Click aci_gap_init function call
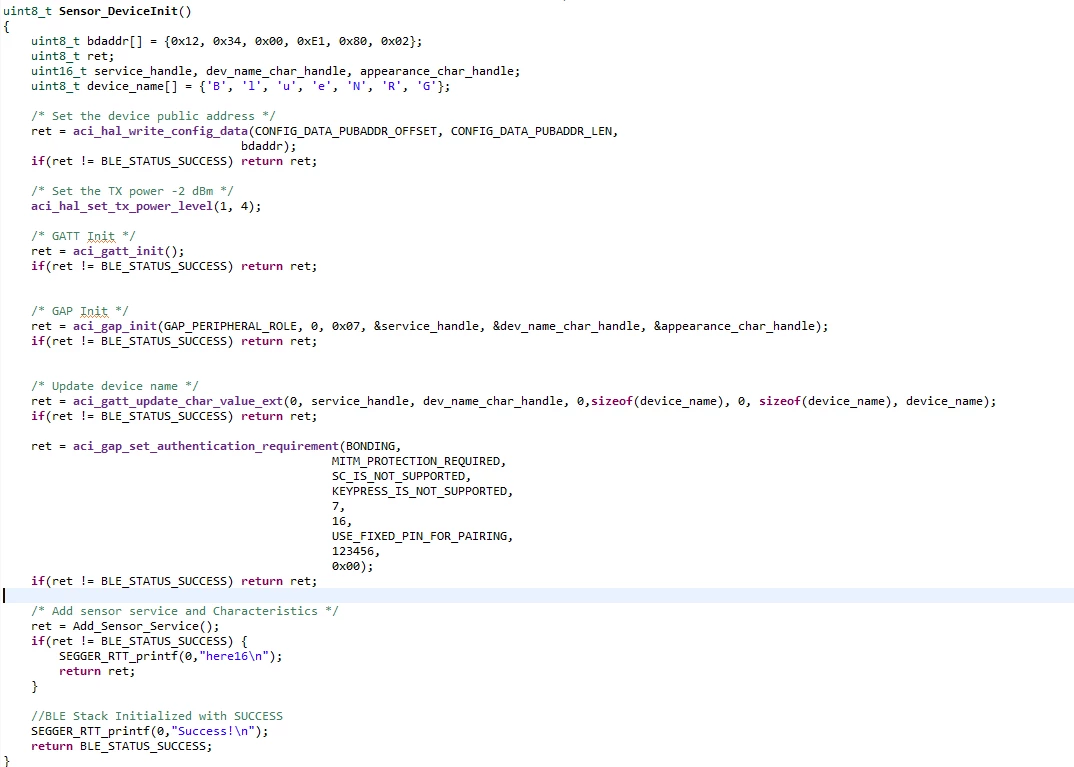This screenshot has width=1074, height=767. [x=115, y=326]
